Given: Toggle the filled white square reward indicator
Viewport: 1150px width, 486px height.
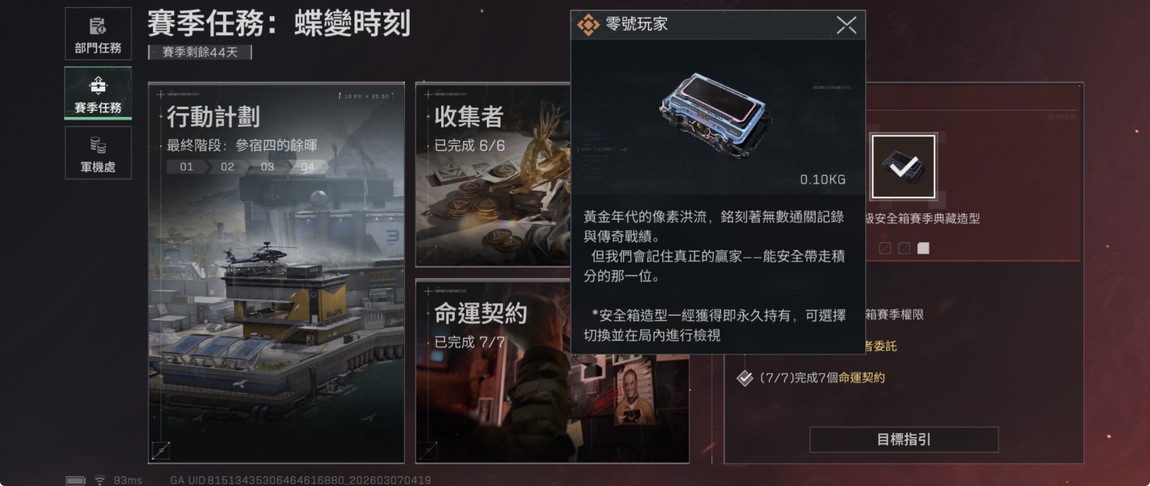Looking at the screenshot, I should pyautogui.click(x=923, y=248).
